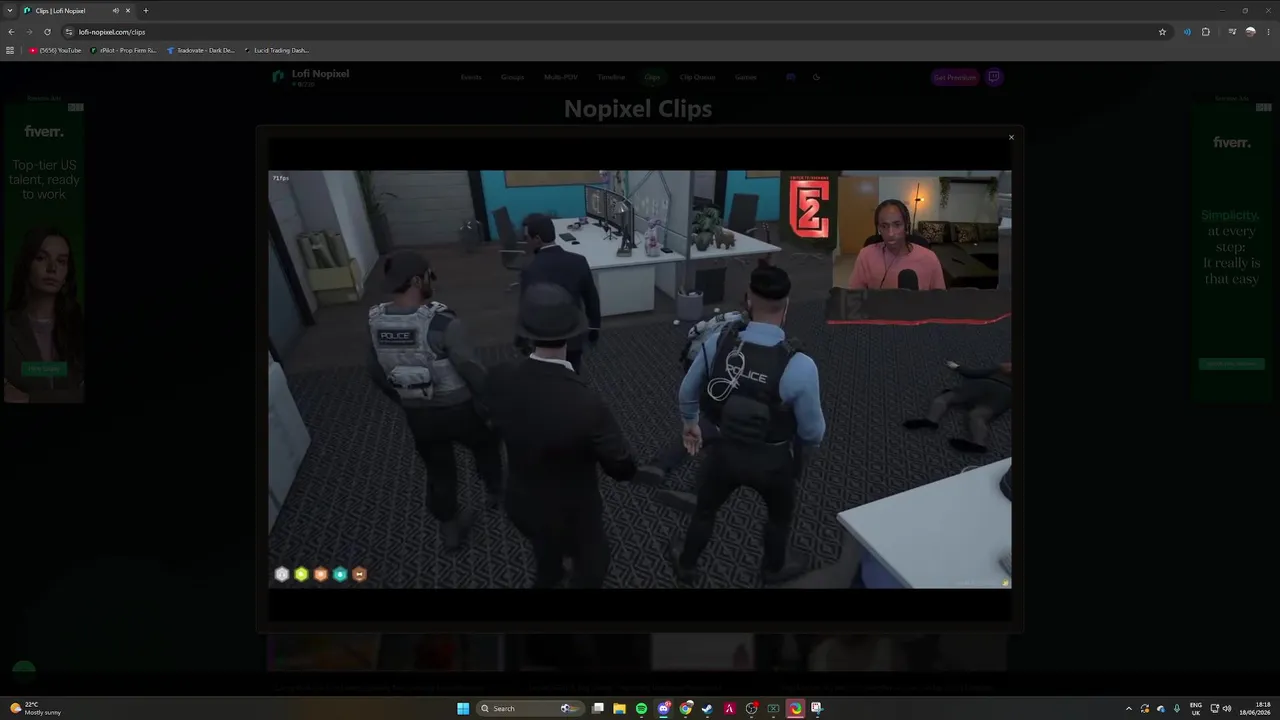Open the Games nav item

746,77
